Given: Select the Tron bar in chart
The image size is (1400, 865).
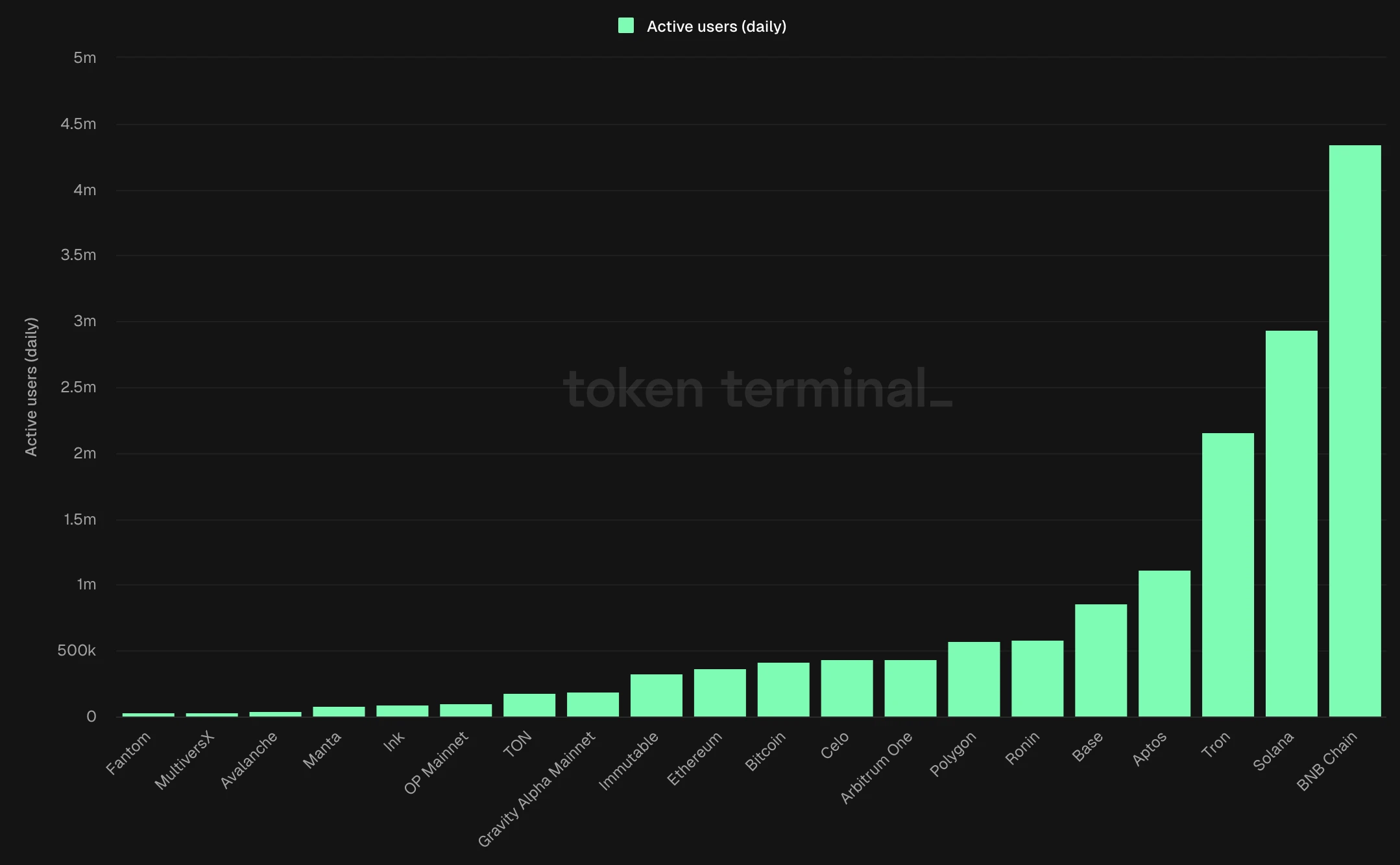Looking at the screenshot, I should (1227, 575).
